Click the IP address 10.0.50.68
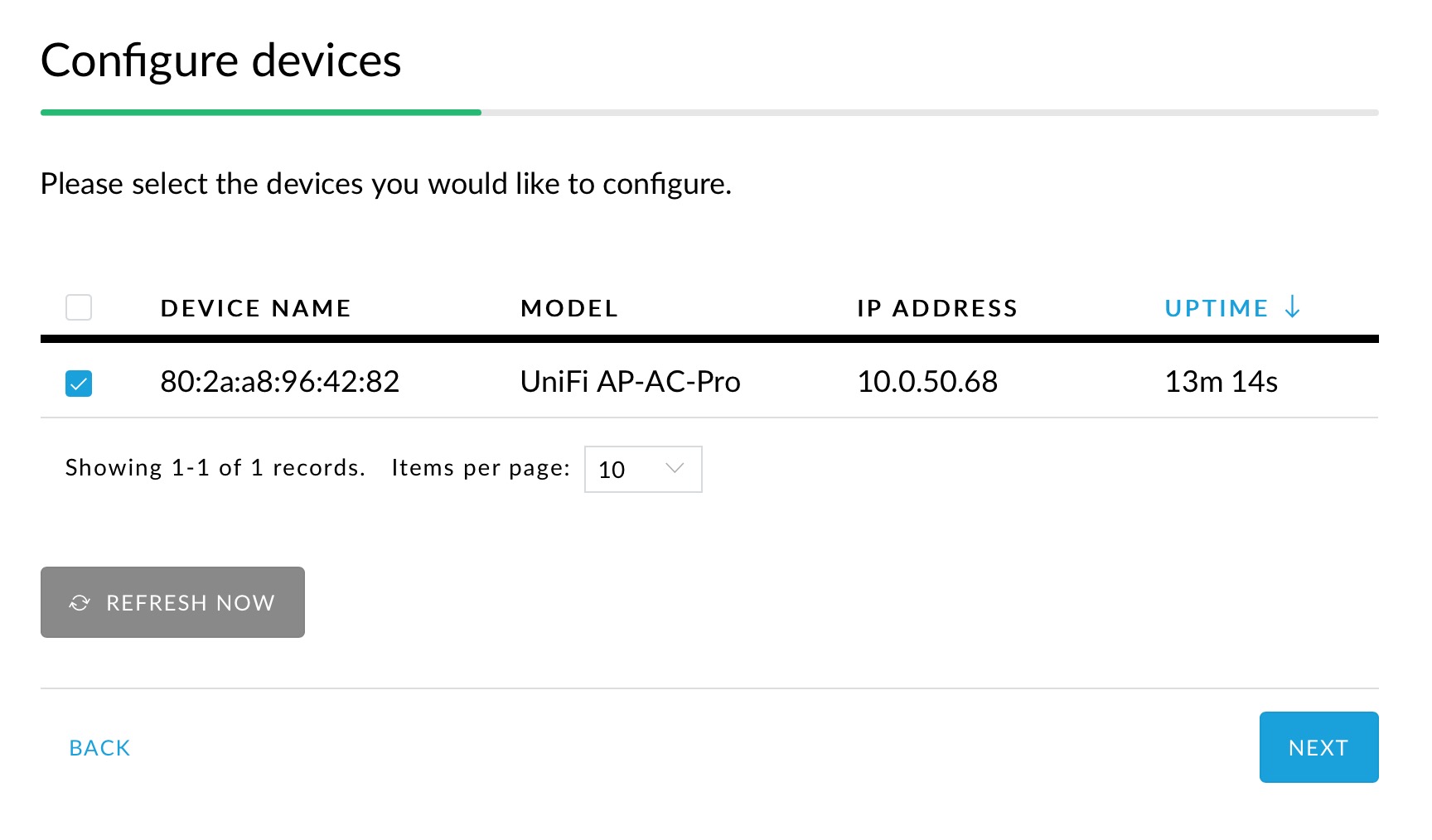The height and width of the screenshot is (840, 1432). coord(926,382)
